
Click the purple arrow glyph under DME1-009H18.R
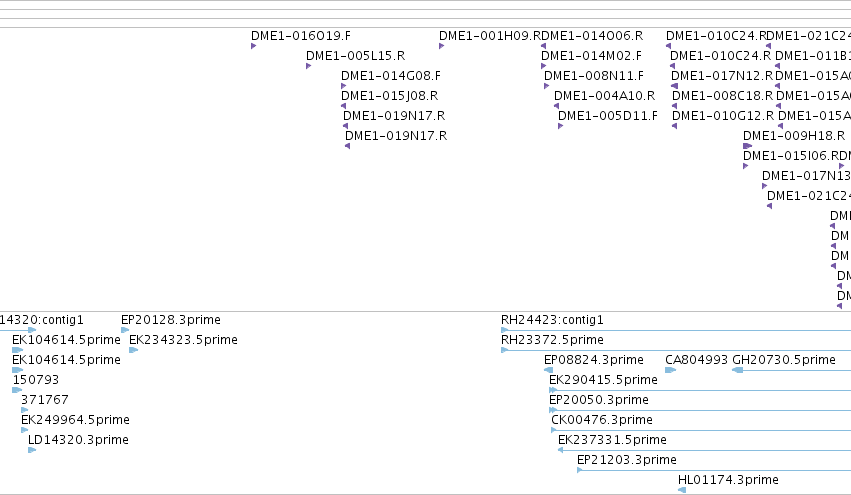coord(747,146)
